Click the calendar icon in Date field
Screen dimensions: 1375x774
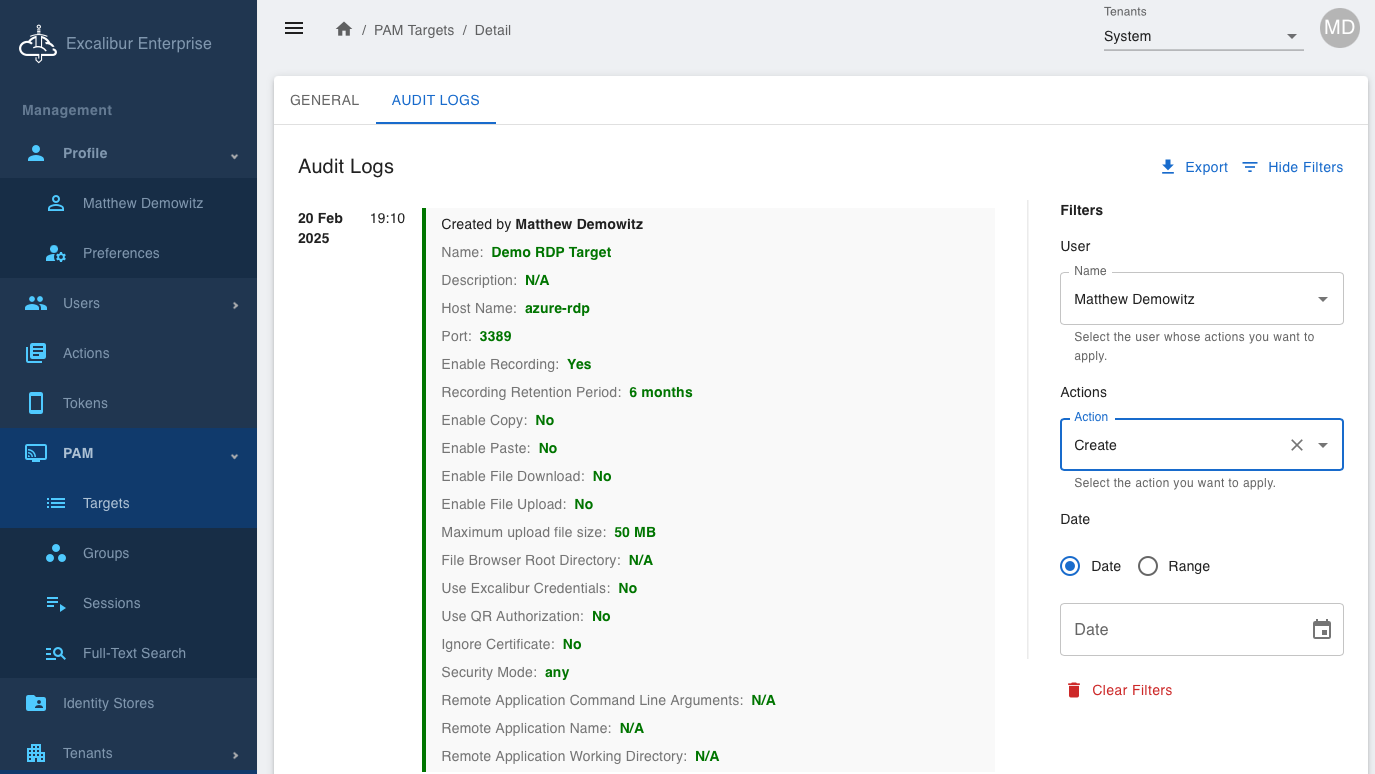[x=1322, y=629]
